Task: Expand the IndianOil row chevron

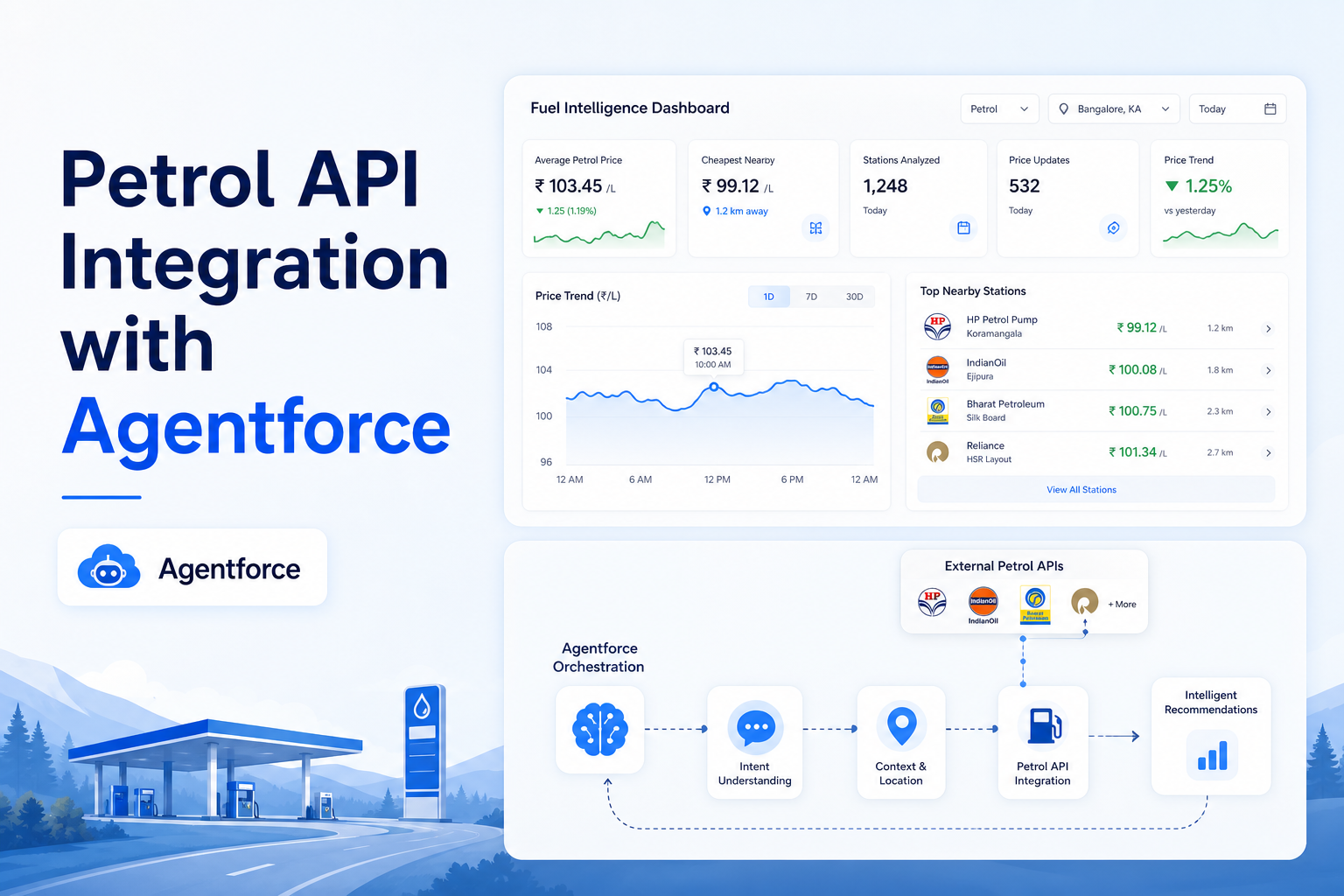Action: coord(1268,370)
